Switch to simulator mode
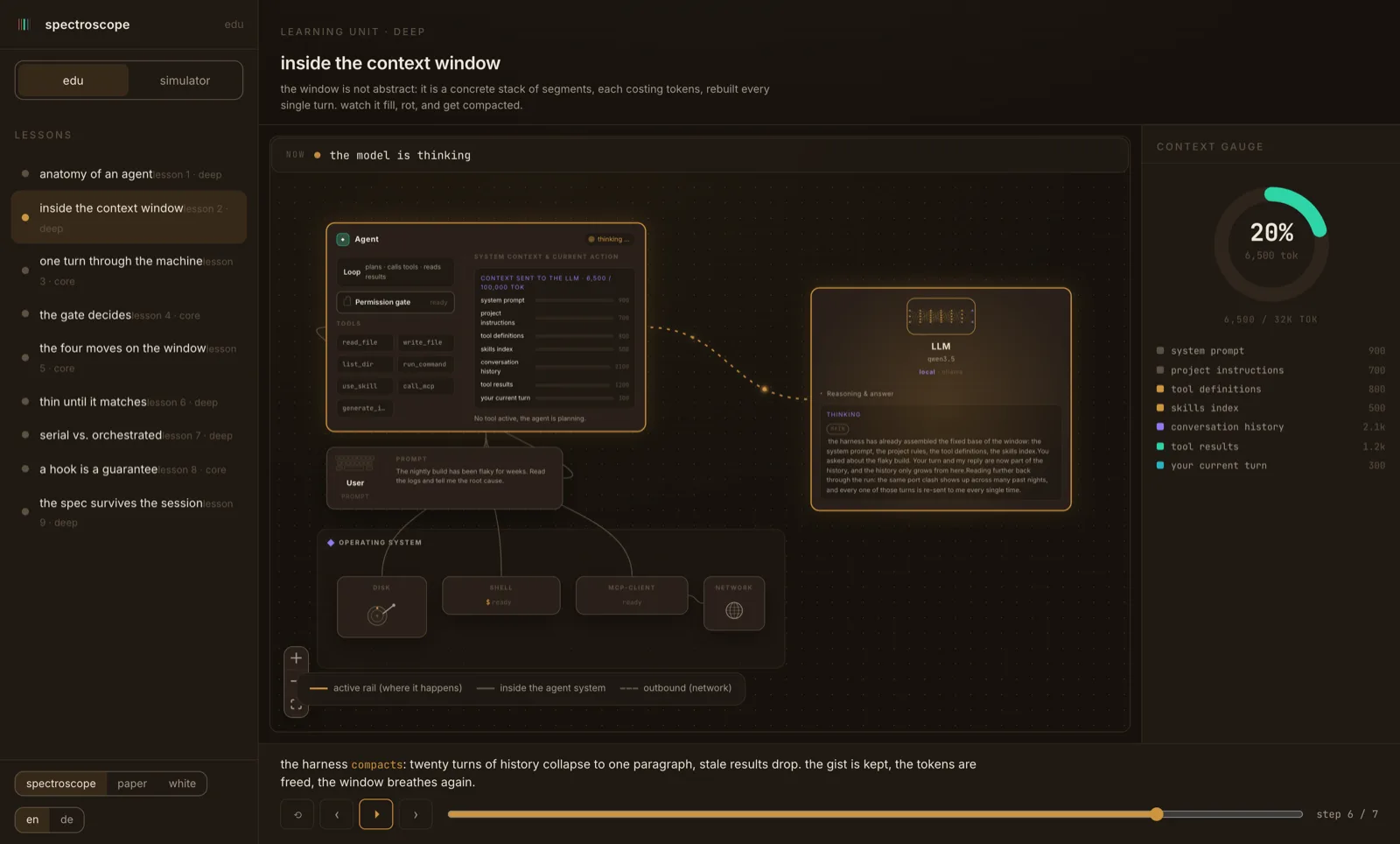 (185, 81)
